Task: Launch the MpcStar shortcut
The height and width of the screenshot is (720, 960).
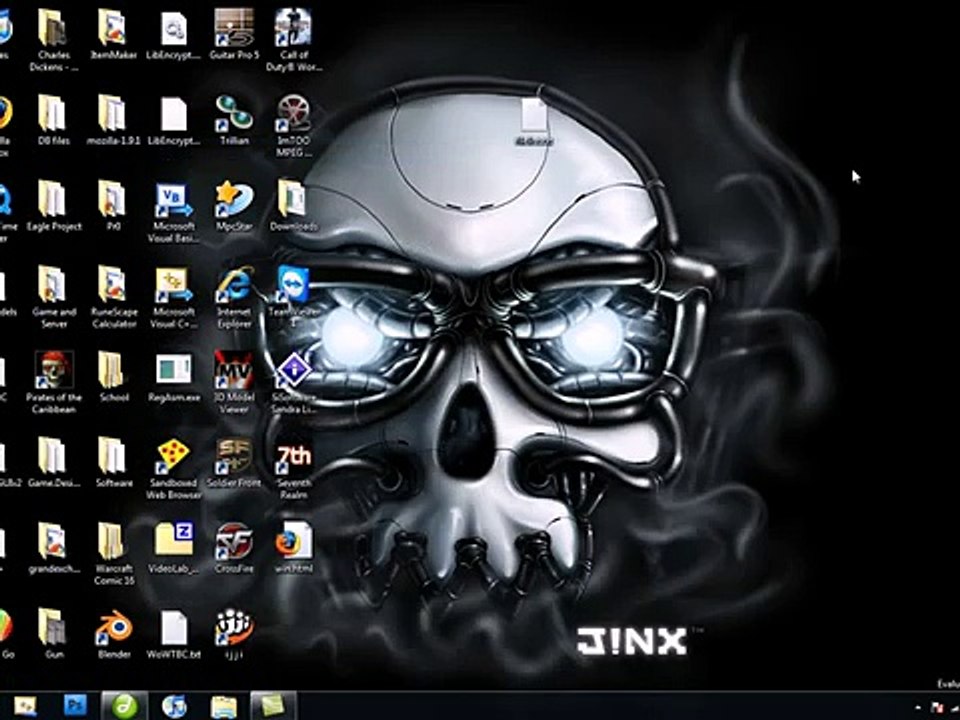Action: 234,205
